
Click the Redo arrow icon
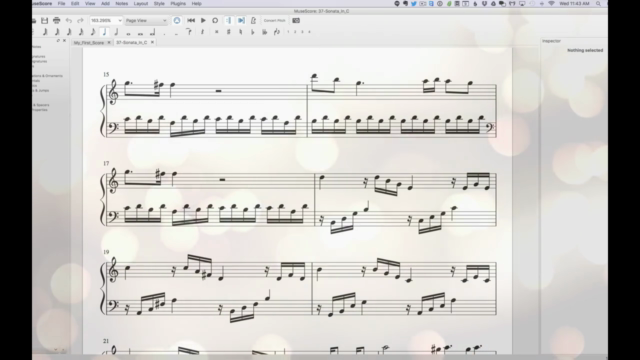click(80, 20)
